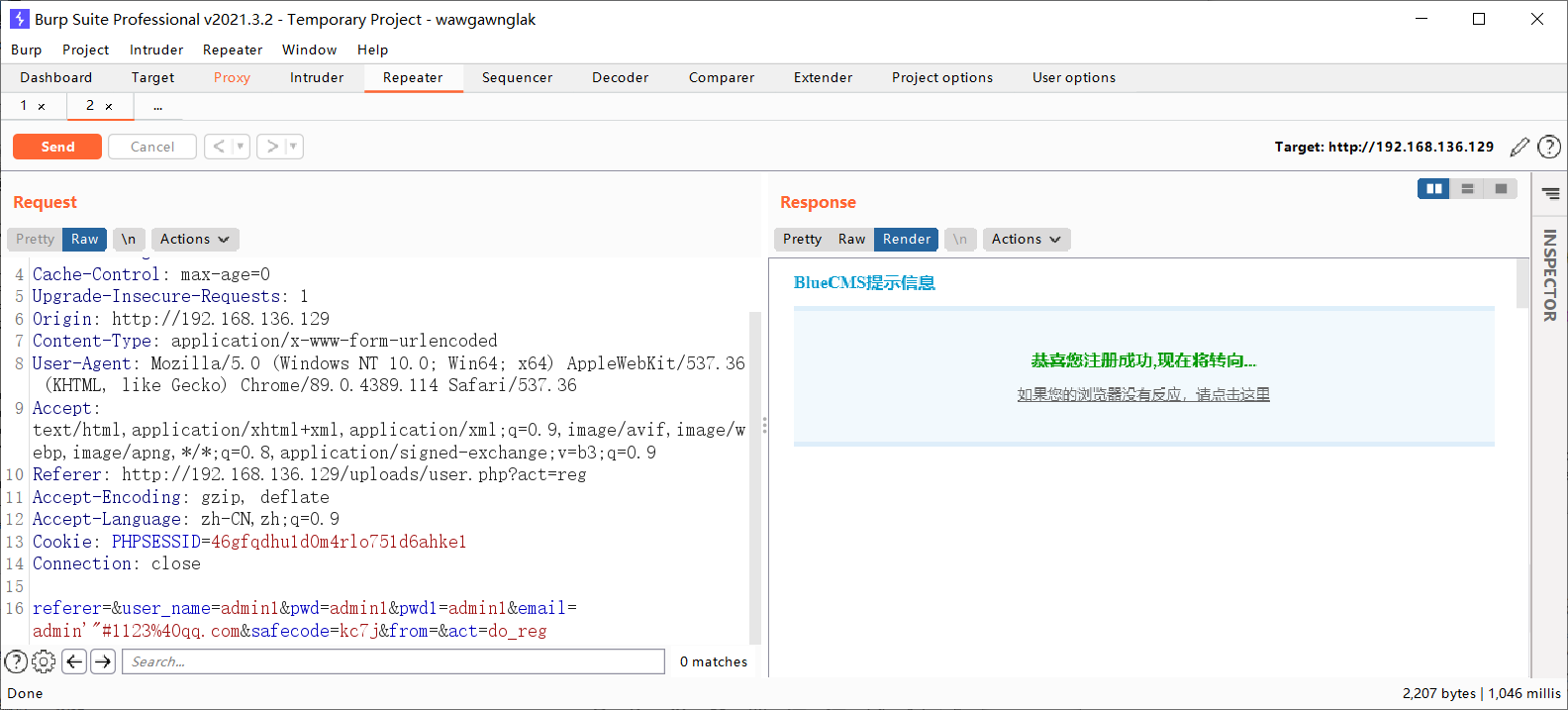This screenshot has height=710, width=1568.
Task: Select top-bottom split layout icon
Action: coord(1467,188)
